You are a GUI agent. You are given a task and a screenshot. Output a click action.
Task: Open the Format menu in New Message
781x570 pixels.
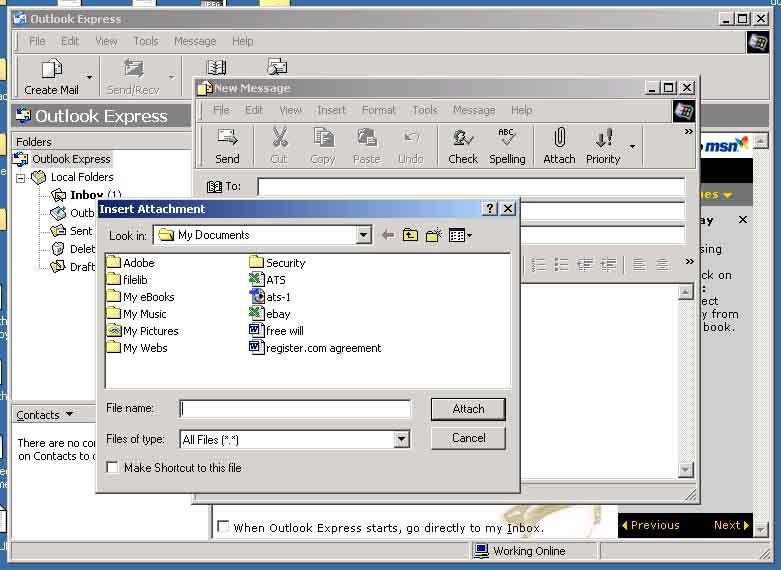click(379, 110)
